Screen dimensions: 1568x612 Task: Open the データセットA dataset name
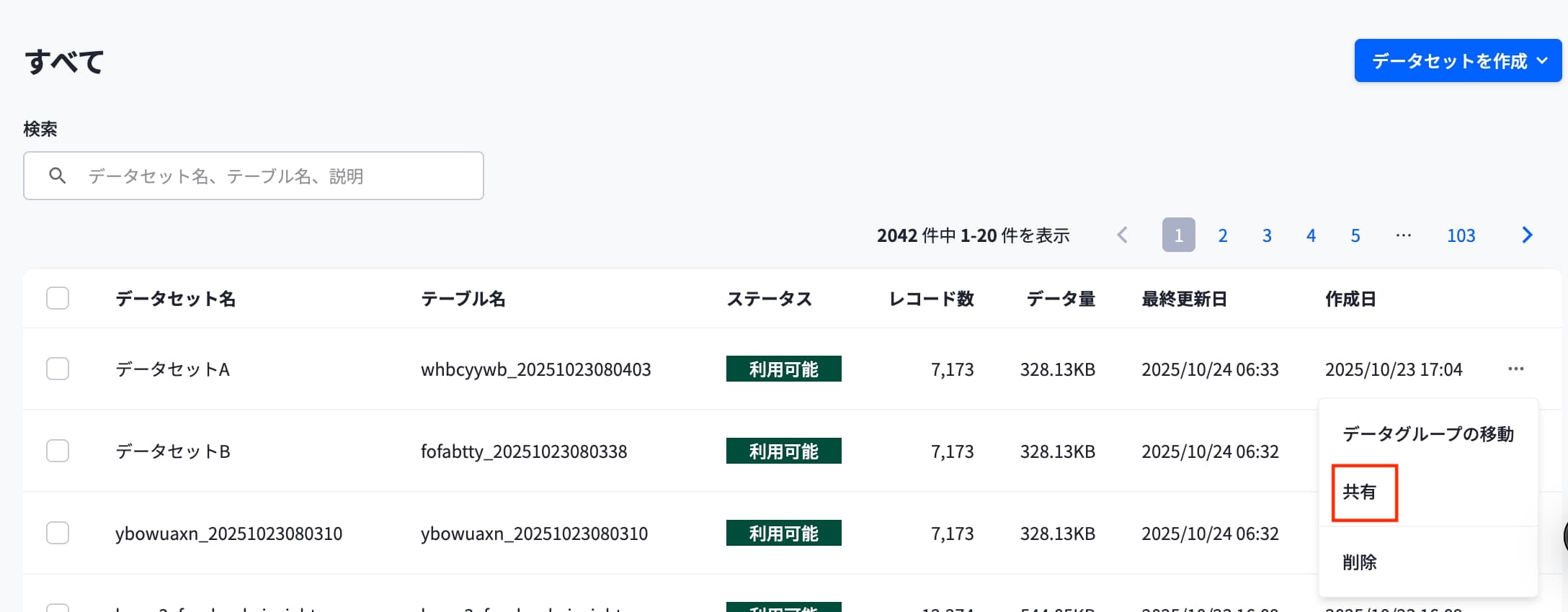(x=172, y=369)
